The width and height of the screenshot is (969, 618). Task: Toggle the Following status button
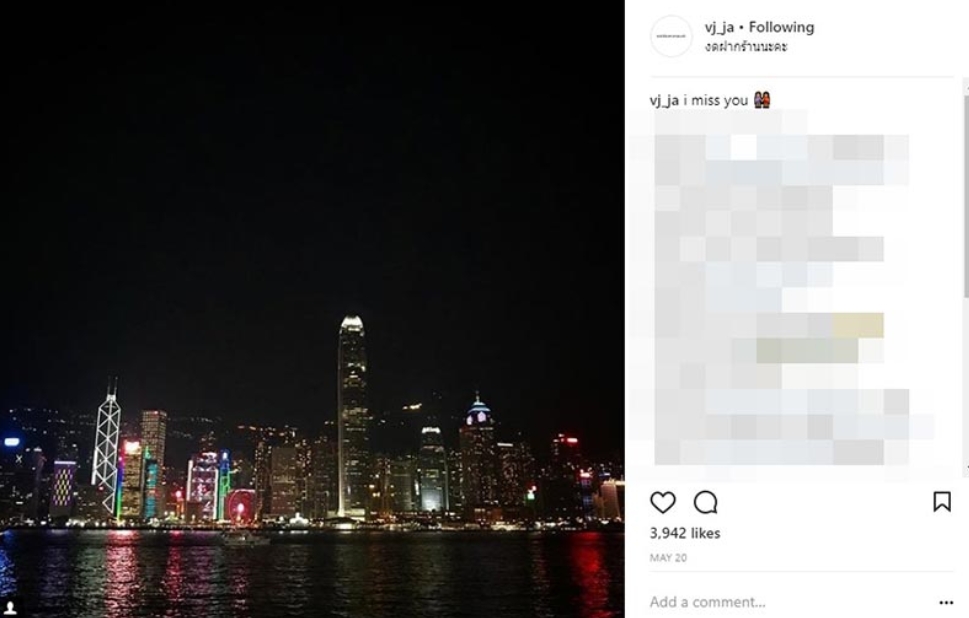click(x=781, y=27)
